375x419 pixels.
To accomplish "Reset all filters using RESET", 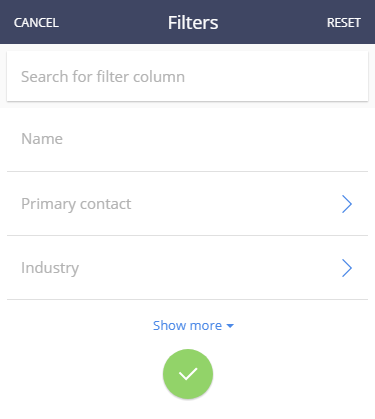I will click(x=344, y=23).
